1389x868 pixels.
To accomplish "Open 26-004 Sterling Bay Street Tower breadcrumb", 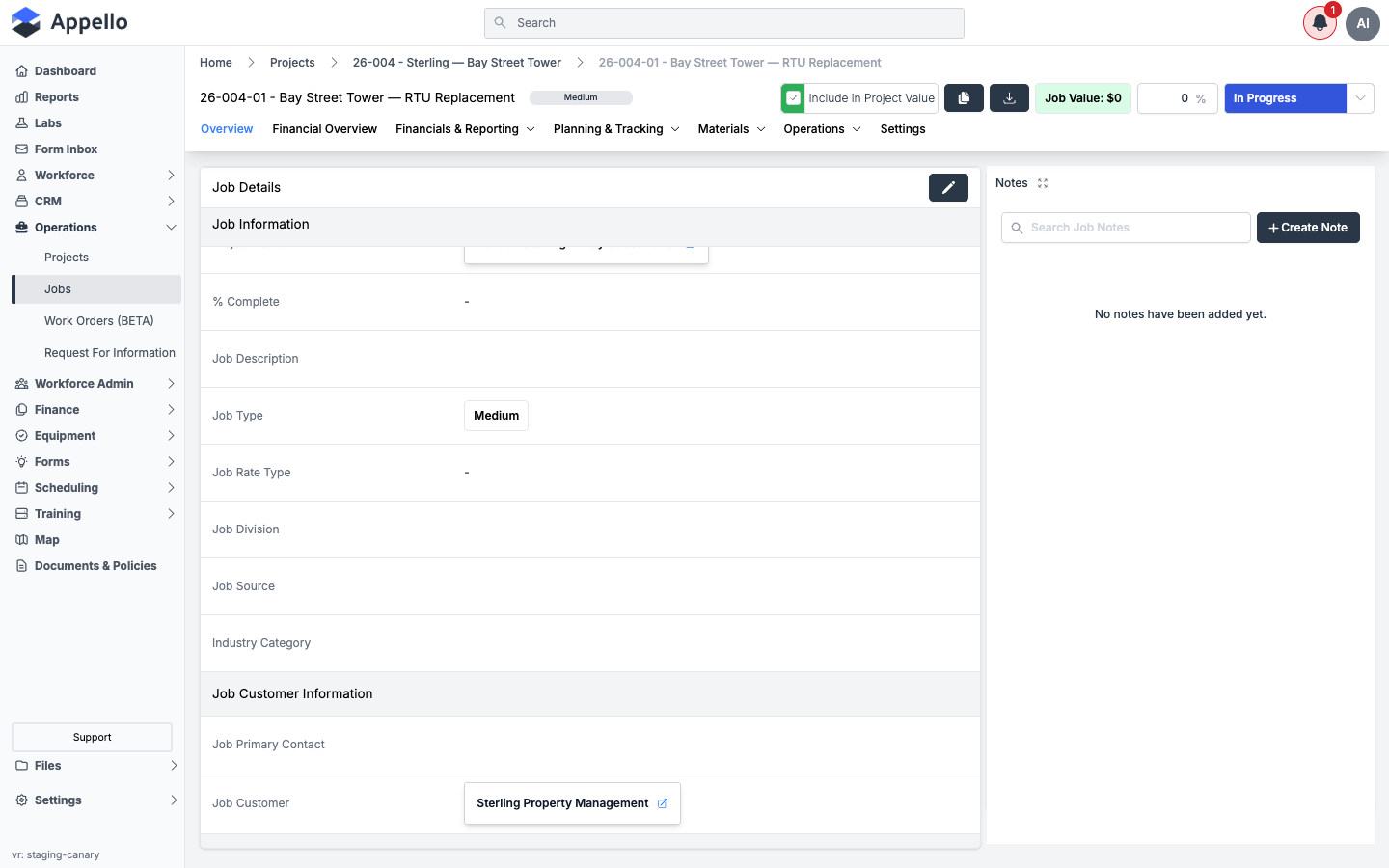I will tap(457, 63).
